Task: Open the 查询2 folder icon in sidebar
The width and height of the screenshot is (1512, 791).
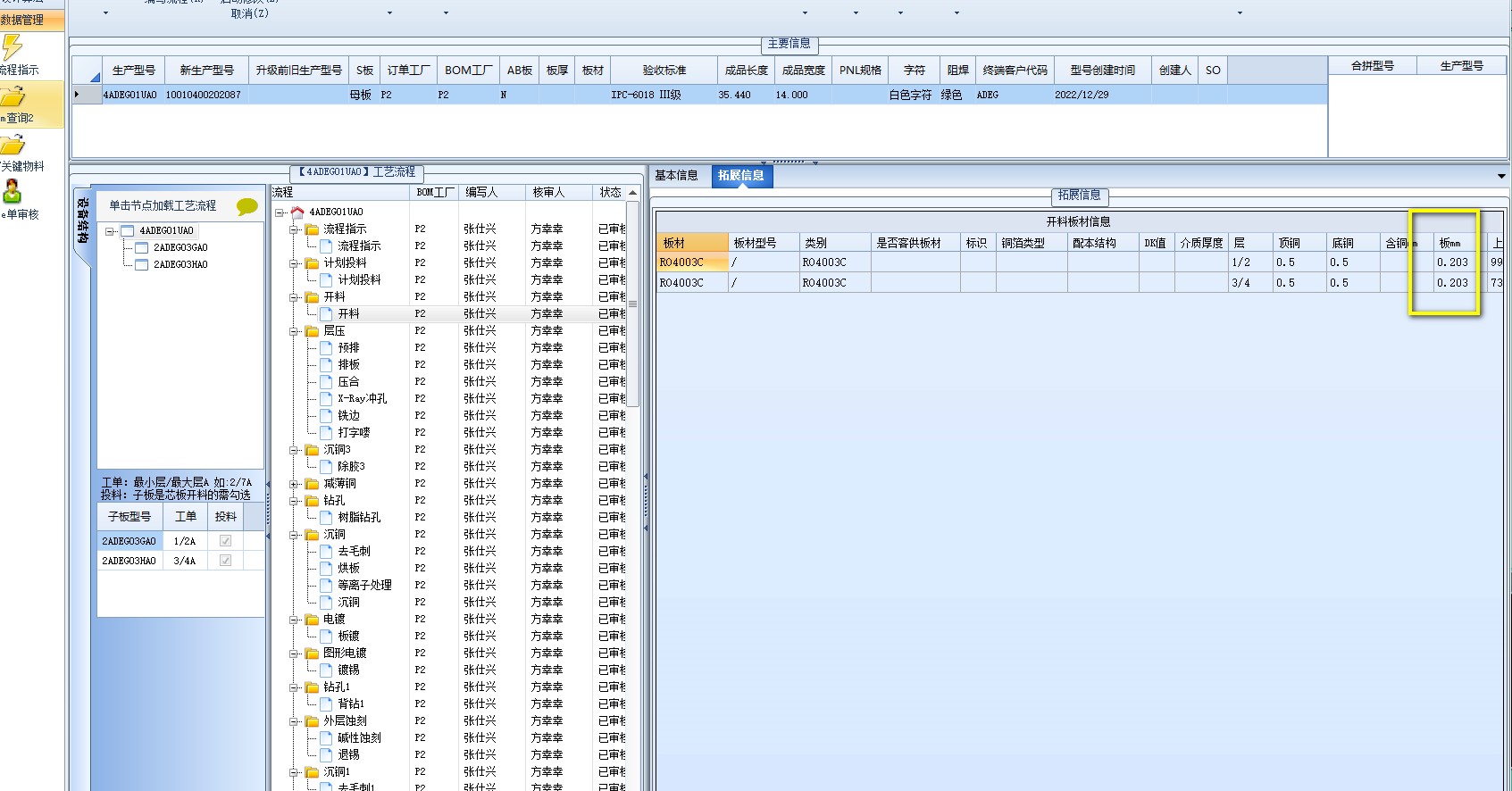Action: [13, 96]
